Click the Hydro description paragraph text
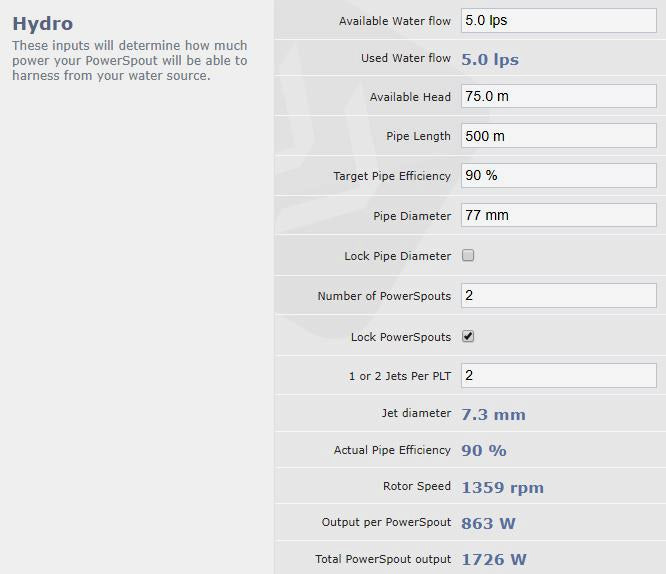The image size is (666, 574). (x=130, y=61)
